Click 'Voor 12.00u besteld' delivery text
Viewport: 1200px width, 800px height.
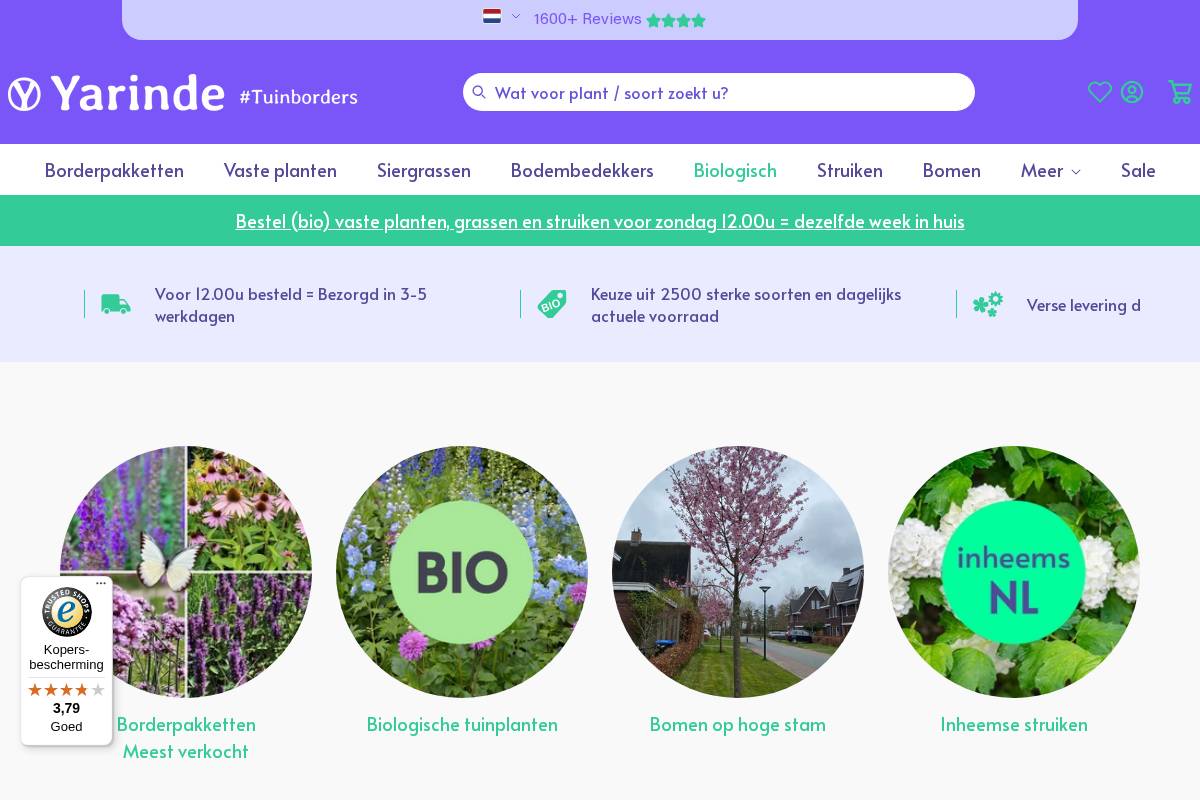[x=291, y=305]
